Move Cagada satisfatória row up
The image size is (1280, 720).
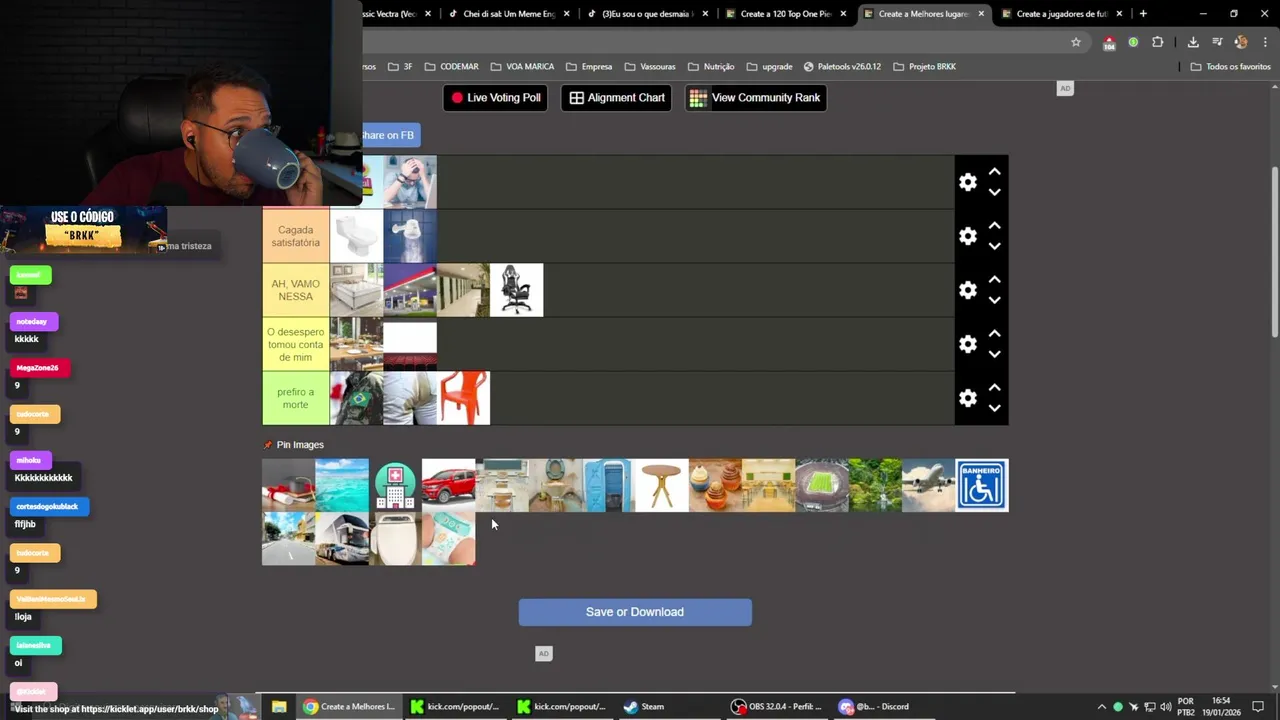[994, 226]
